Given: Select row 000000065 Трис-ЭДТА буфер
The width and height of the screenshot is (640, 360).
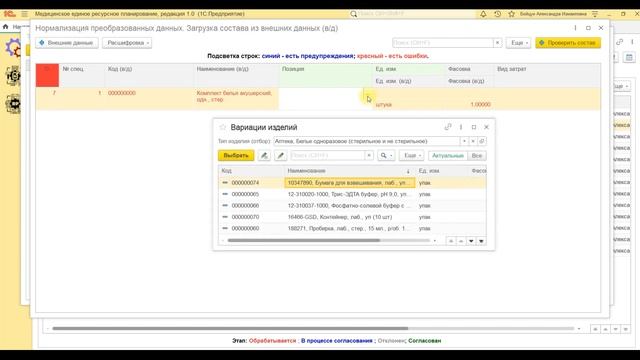Looking at the screenshot, I should [x=352, y=194].
